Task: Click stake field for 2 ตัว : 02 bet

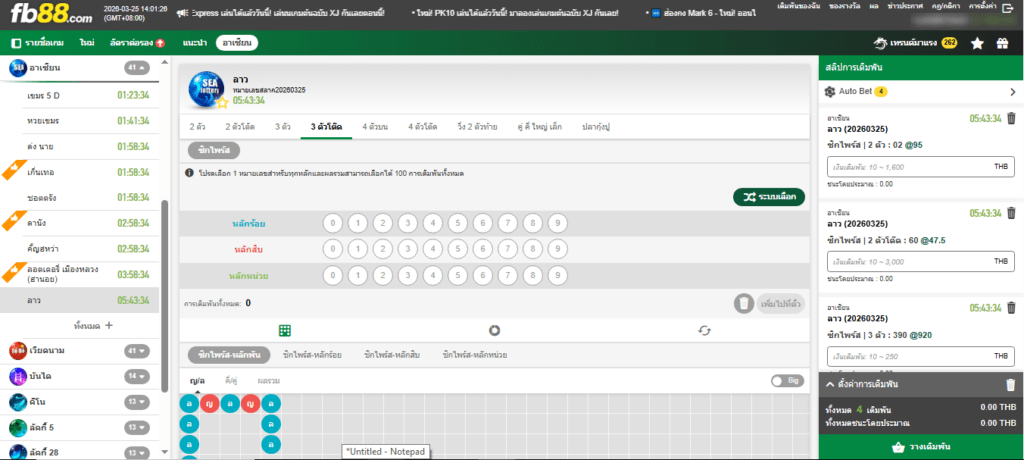Action: pyautogui.click(x=921, y=167)
